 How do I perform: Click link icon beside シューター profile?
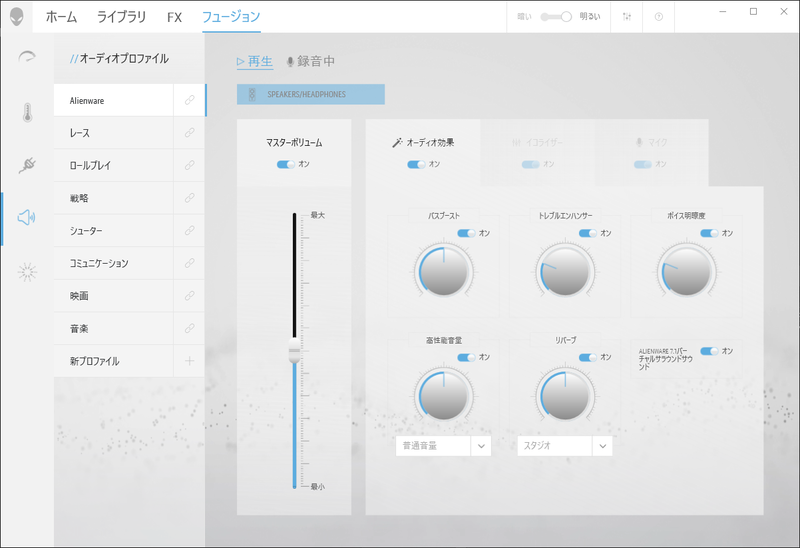click(189, 230)
